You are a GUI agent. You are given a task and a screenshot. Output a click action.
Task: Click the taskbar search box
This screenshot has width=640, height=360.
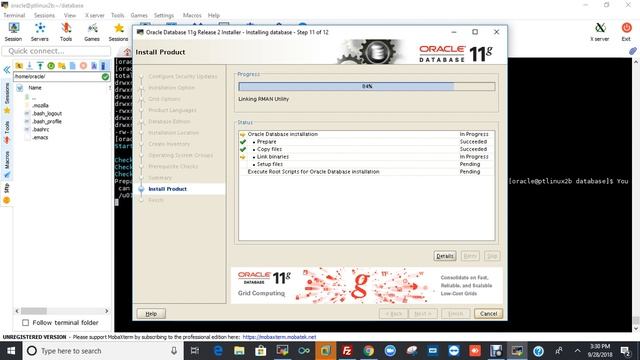pyautogui.click(x=102, y=351)
